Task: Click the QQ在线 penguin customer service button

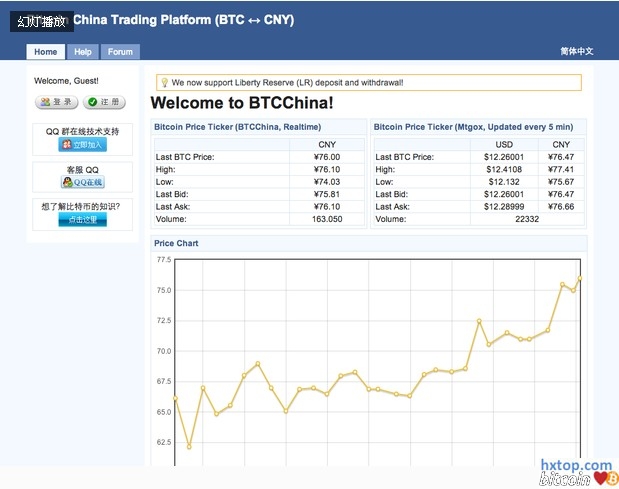Action: point(82,183)
